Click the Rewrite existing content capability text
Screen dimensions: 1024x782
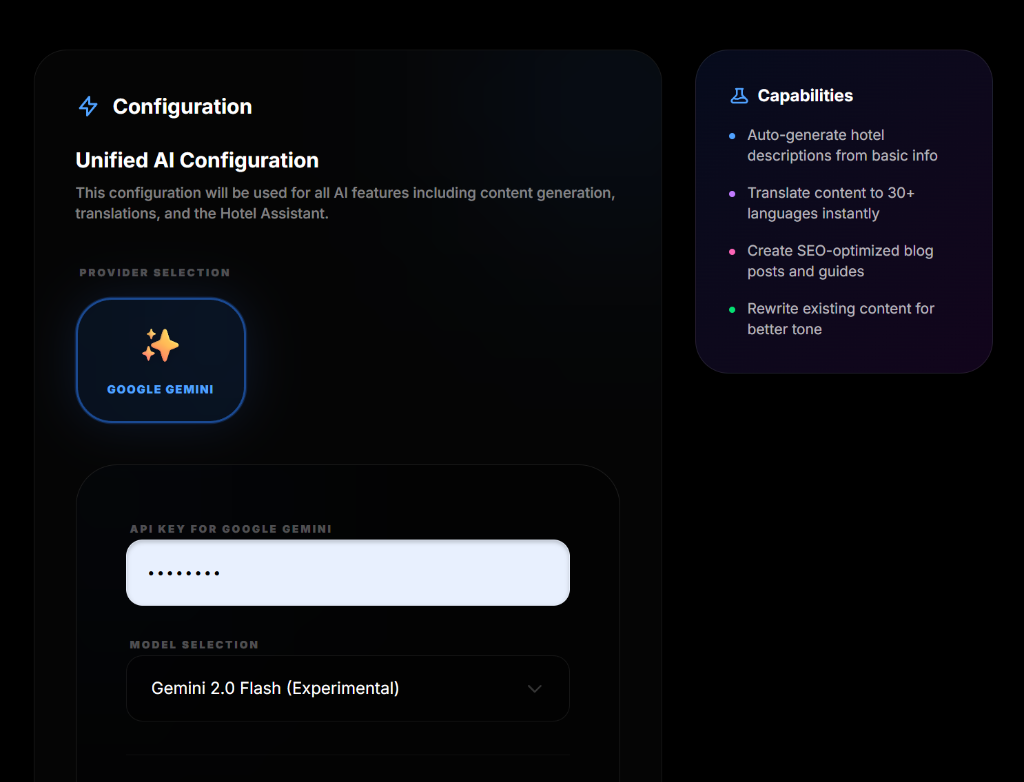click(x=840, y=319)
